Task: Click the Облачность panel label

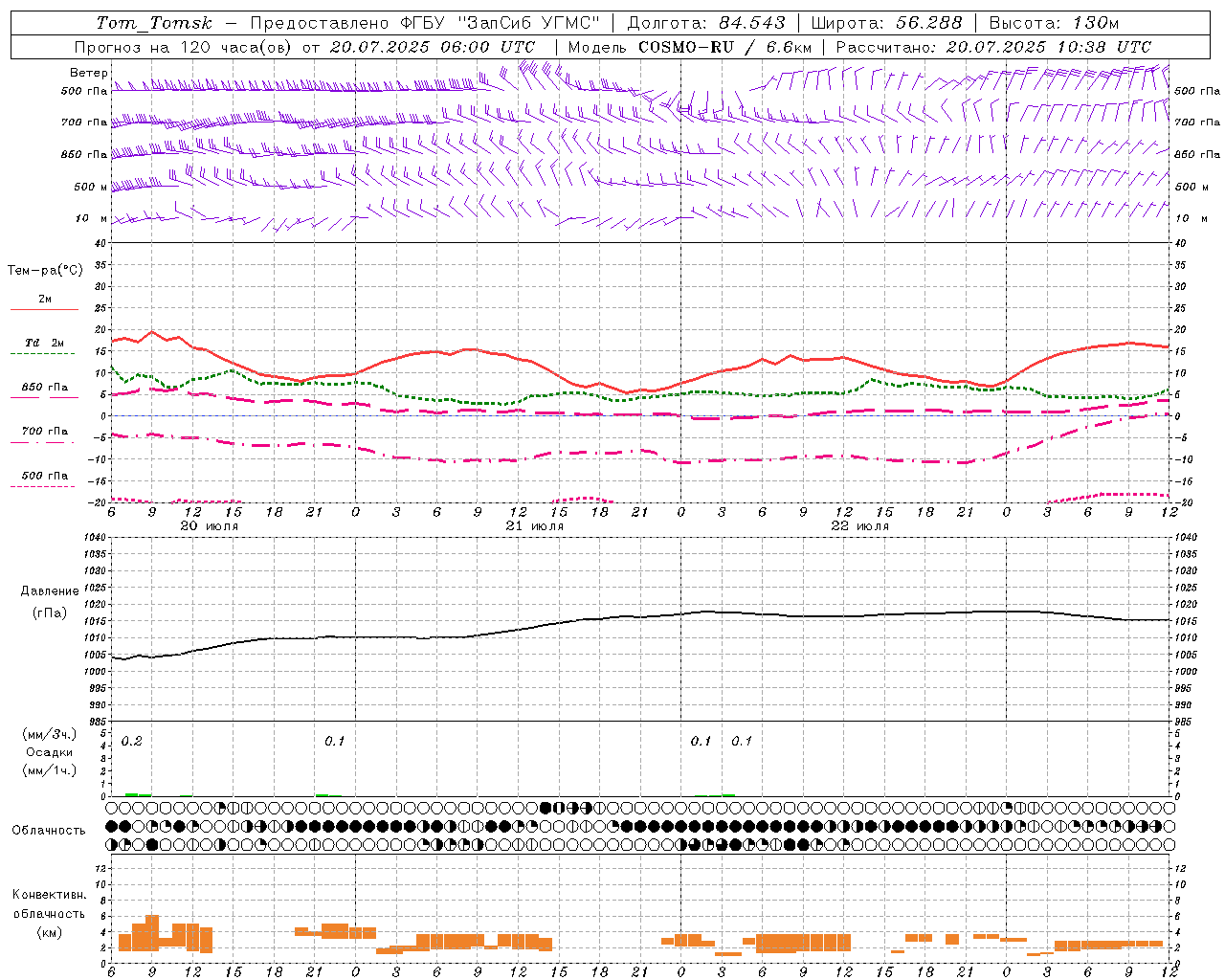Action: point(49,831)
